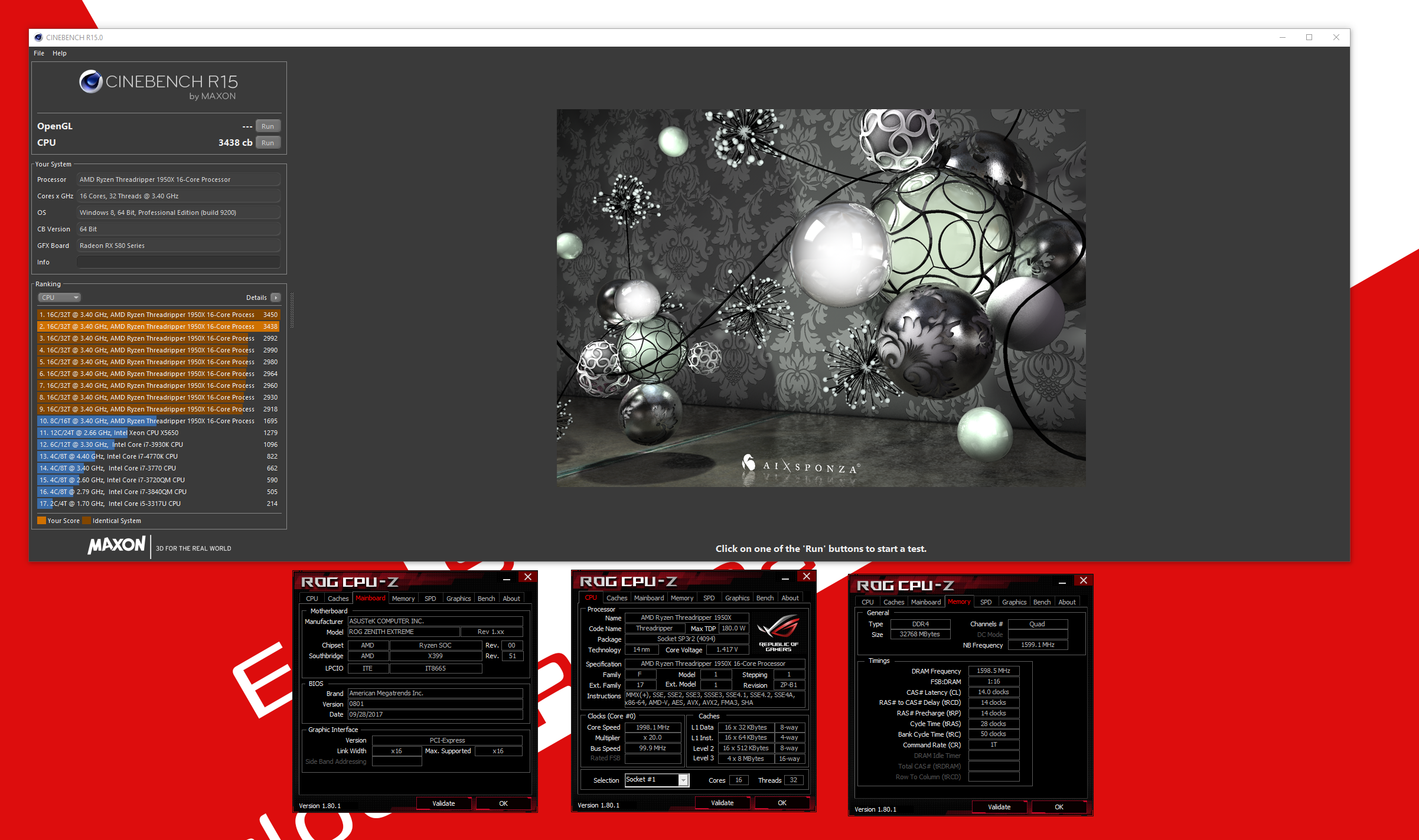1419x840 pixels.
Task: Open the Help menu in Cinebench
Action: click(60, 53)
